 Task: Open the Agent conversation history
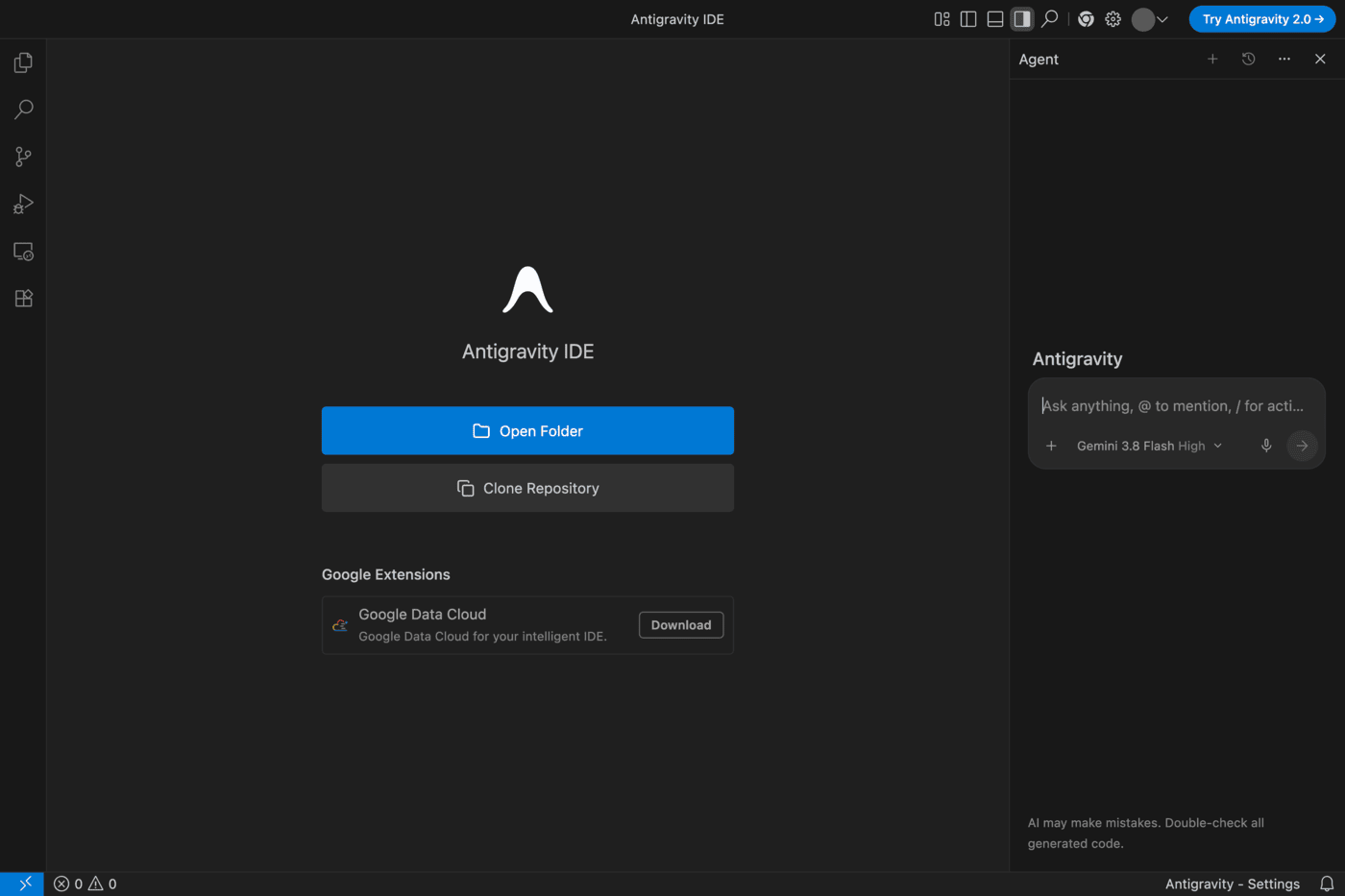tap(1248, 60)
